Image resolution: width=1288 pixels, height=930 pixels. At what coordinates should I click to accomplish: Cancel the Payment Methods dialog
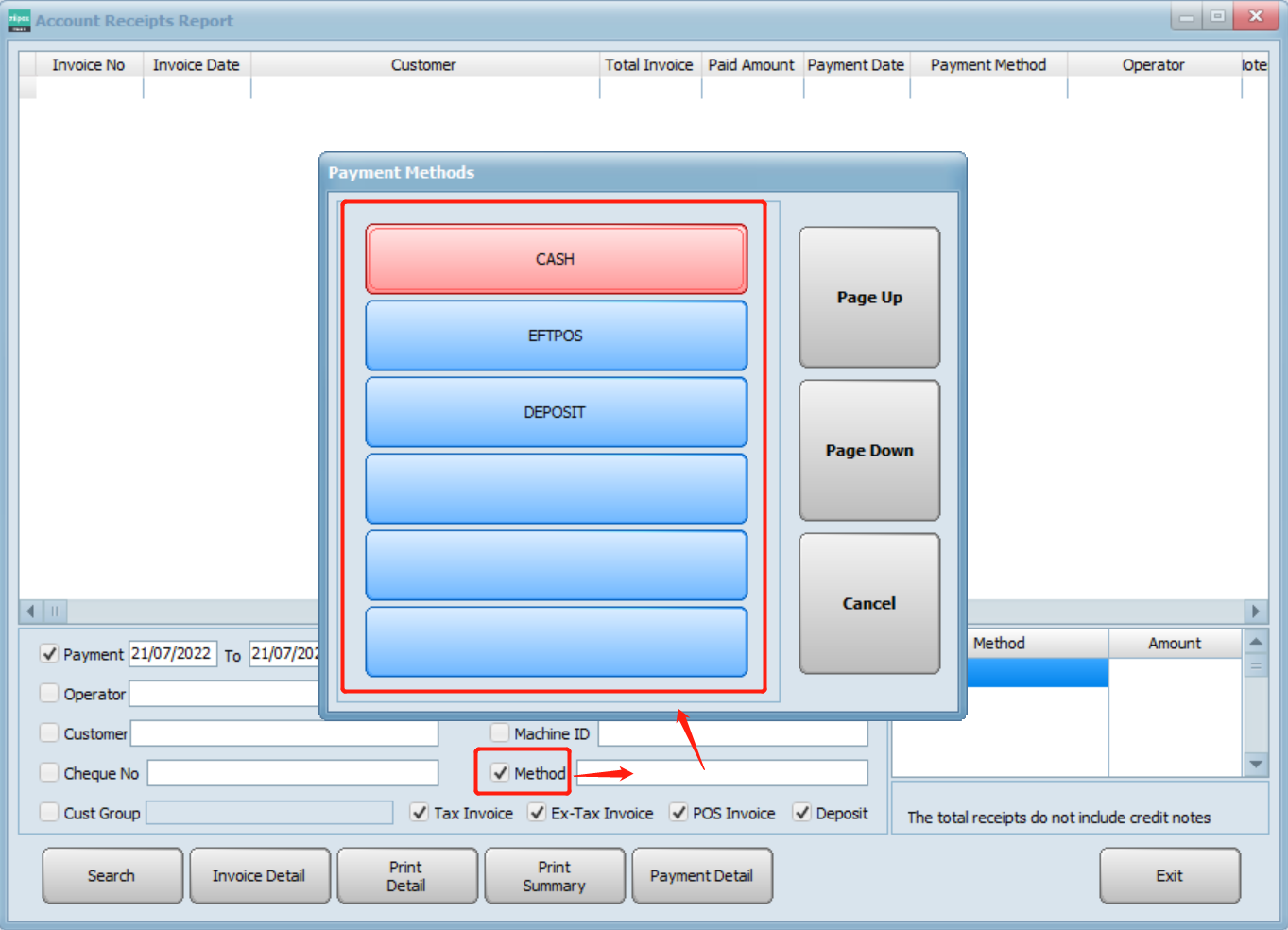868,603
